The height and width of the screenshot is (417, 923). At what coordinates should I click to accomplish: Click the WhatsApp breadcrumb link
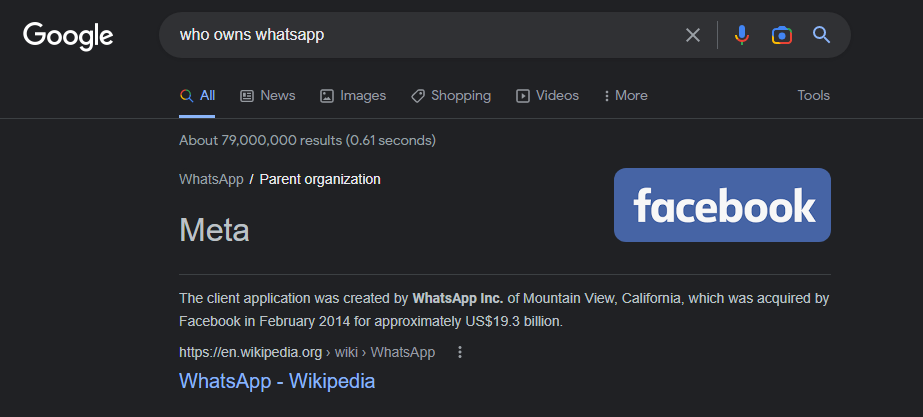pyautogui.click(x=211, y=180)
